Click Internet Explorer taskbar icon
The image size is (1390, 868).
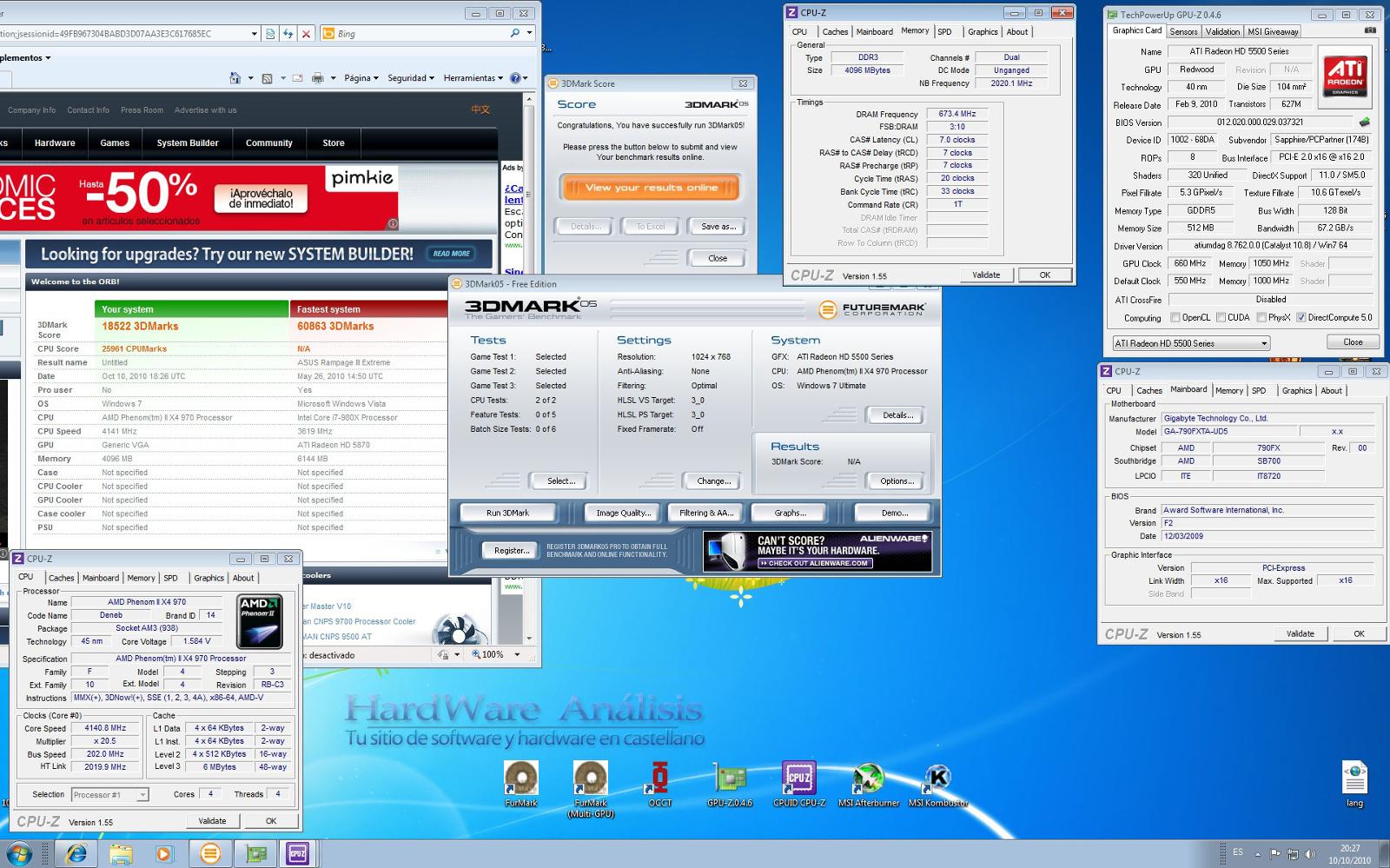[x=76, y=853]
